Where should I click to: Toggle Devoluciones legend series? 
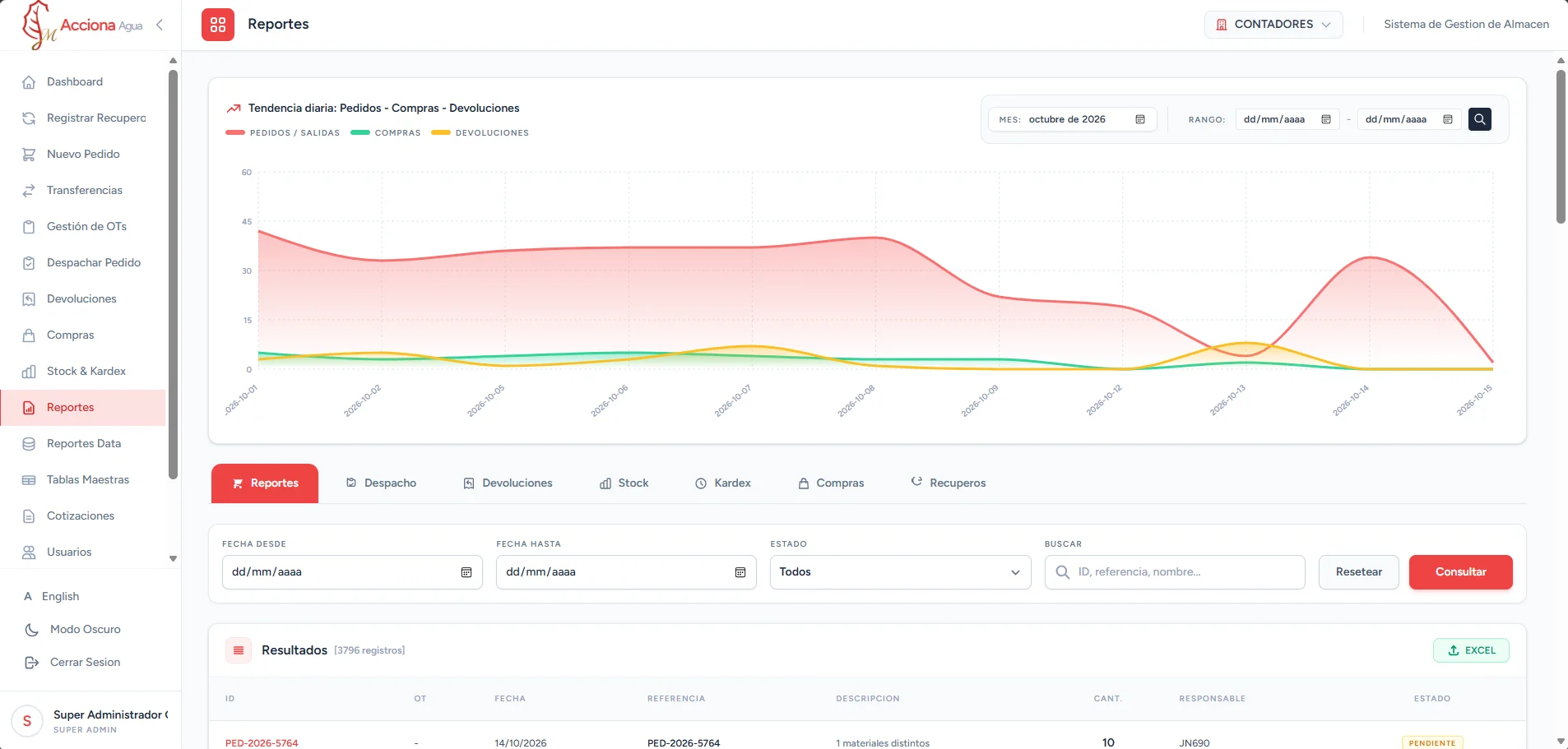pyautogui.click(x=480, y=132)
